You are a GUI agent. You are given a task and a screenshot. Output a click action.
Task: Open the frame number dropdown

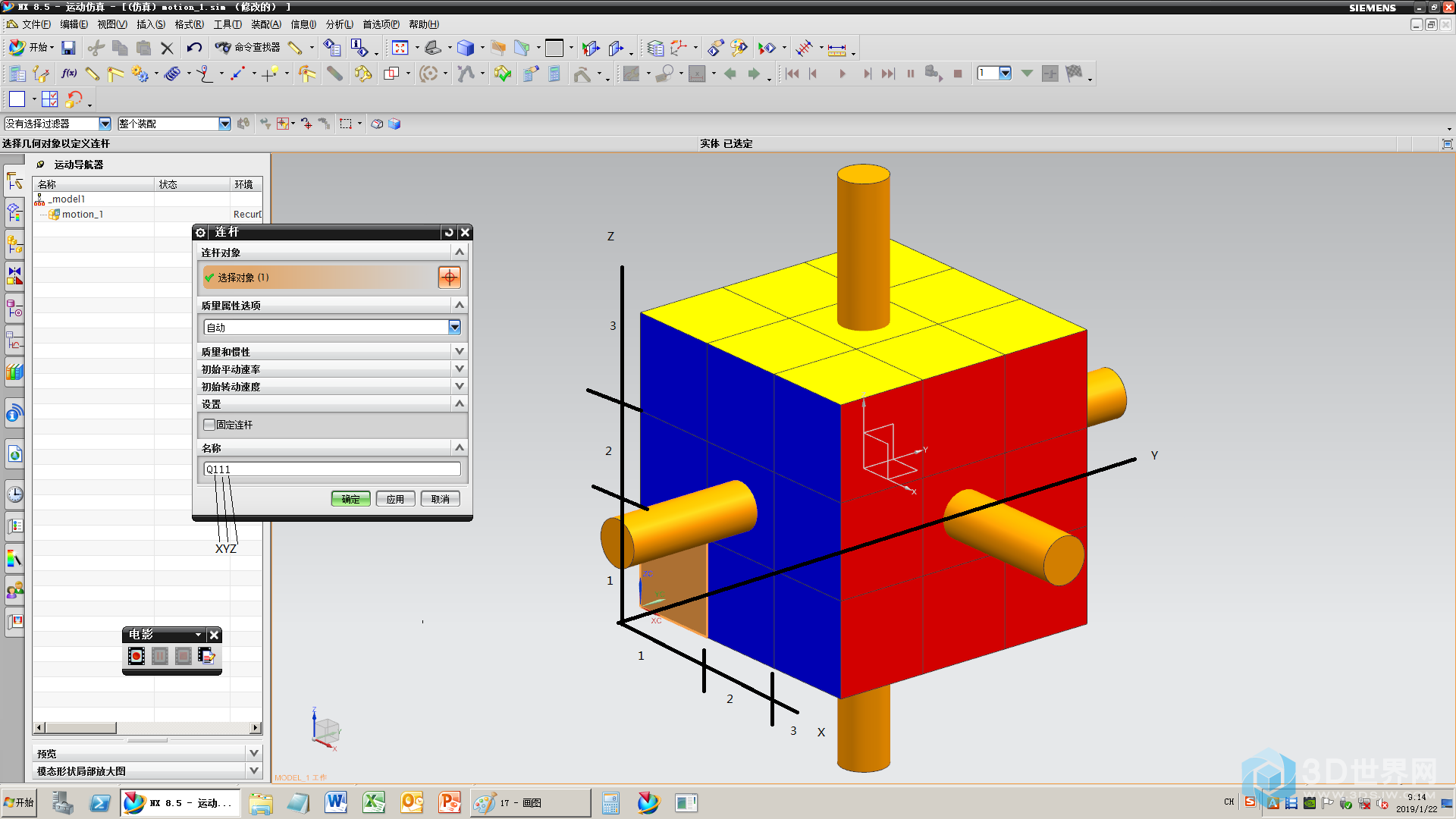(x=1005, y=73)
